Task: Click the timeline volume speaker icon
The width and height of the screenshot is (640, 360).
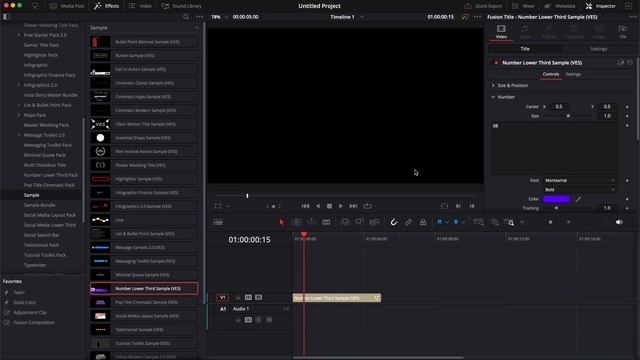Action: pyautogui.click(x=619, y=222)
